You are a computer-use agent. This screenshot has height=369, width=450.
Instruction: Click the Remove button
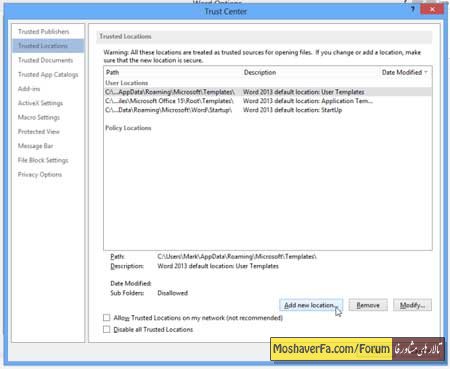(368, 305)
